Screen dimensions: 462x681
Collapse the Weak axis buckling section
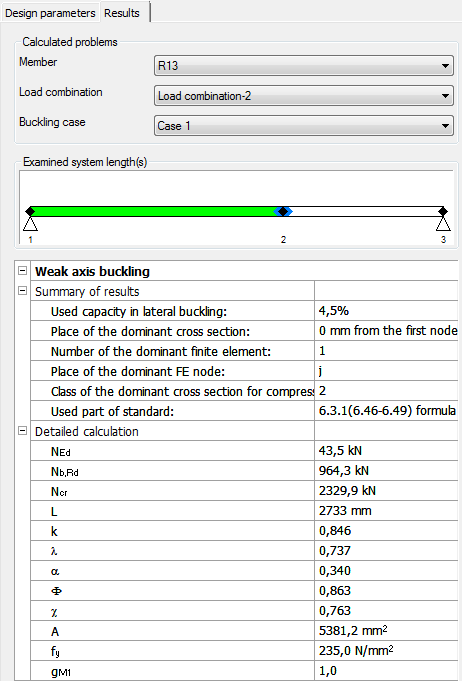click(x=22, y=271)
